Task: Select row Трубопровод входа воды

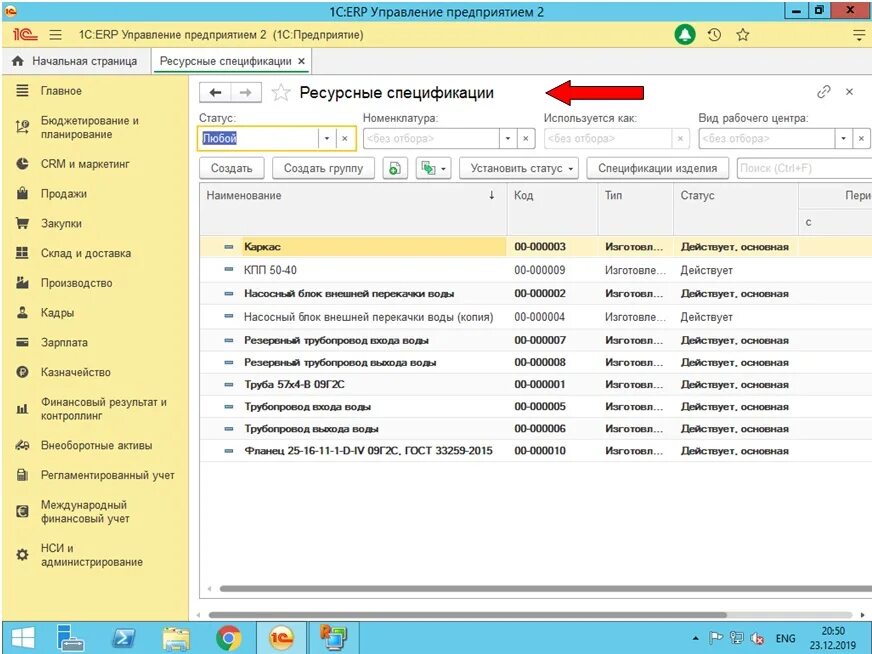Action: pyautogui.click(x=536, y=407)
